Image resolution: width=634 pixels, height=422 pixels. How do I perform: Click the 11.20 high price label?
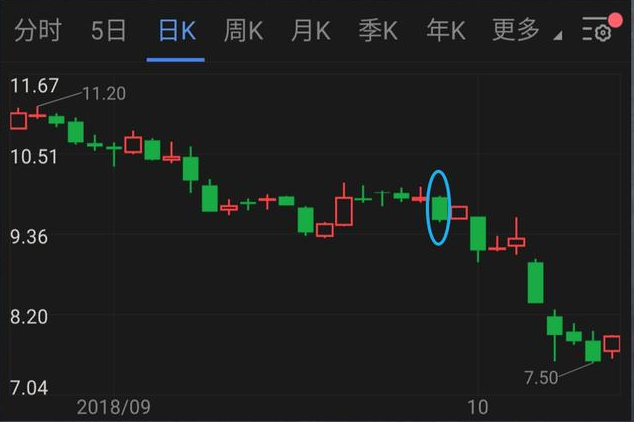(x=104, y=94)
